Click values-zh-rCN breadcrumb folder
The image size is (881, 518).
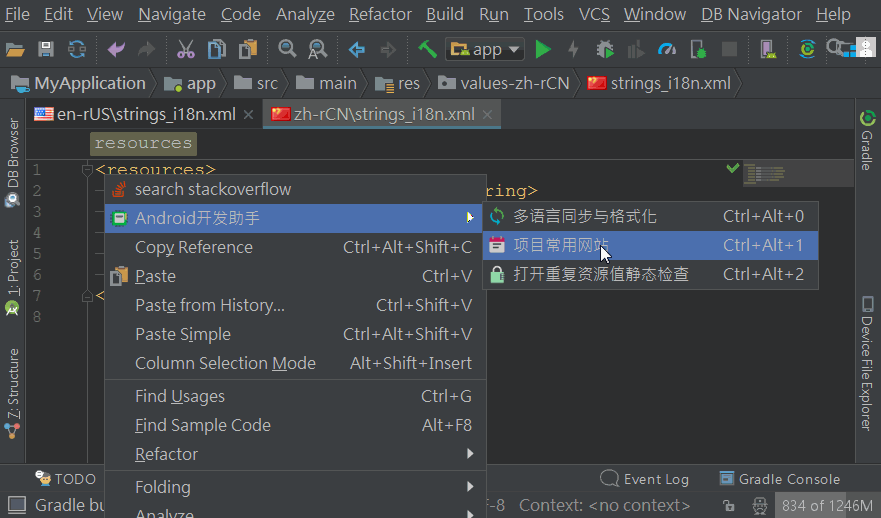coord(504,84)
